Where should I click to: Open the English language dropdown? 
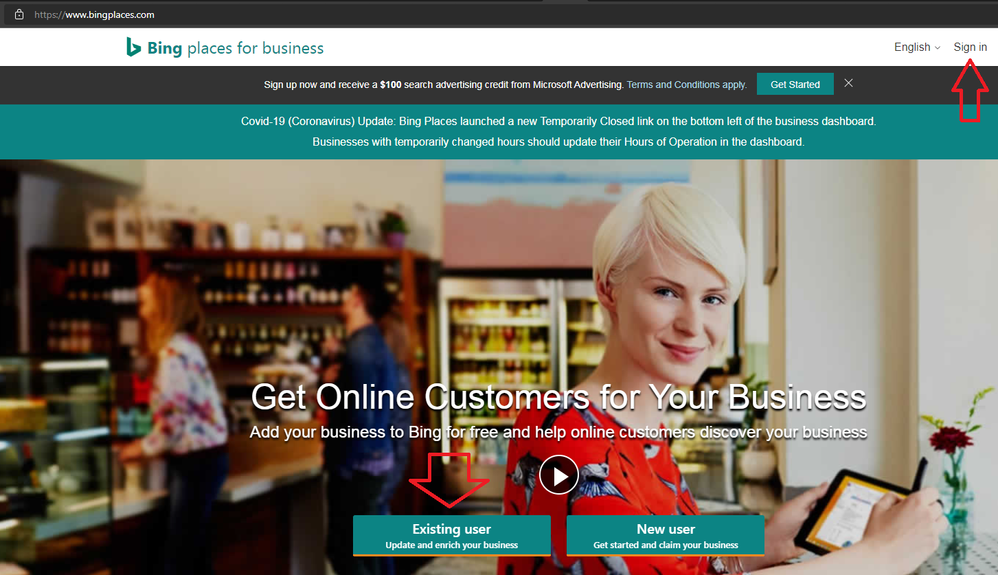pos(917,47)
